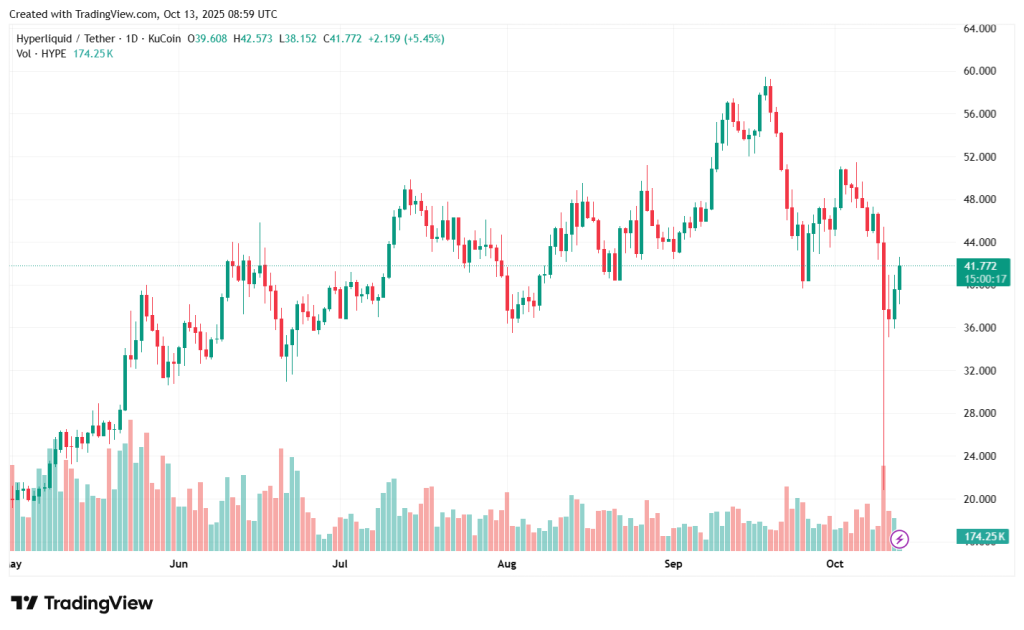
Task: Select the Jun marker on time axis
Action: pyautogui.click(x=179, y=564)
